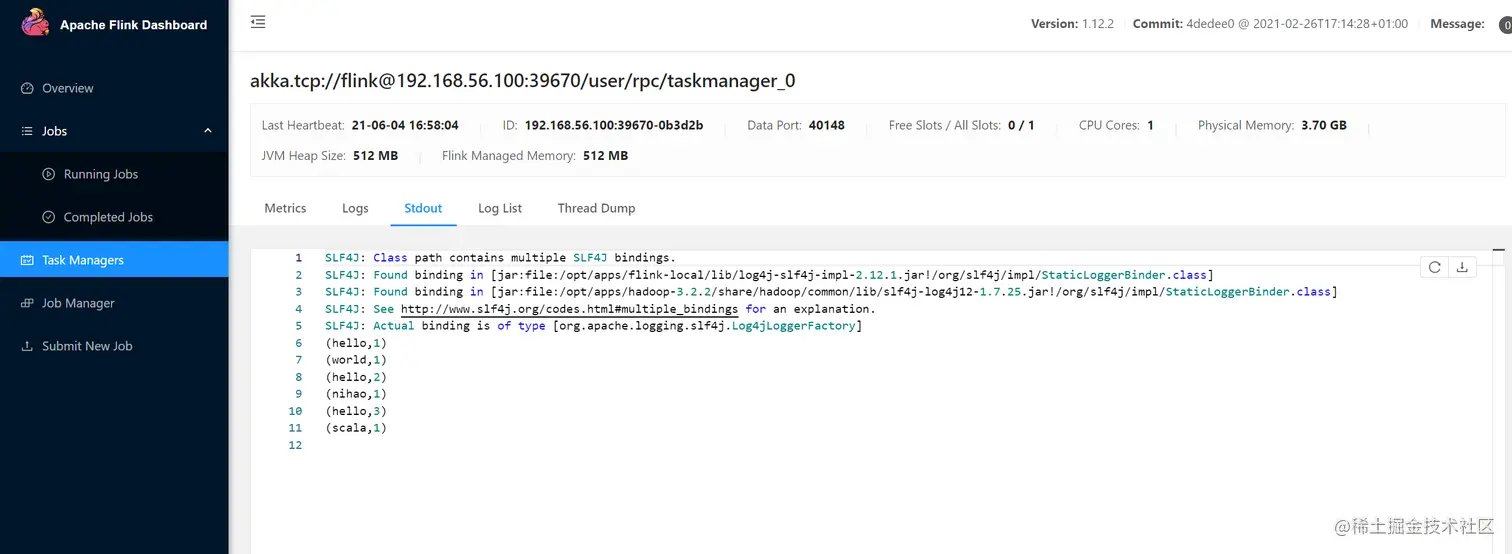Click the (world,1) output line
This screenshot has width=1512, height=554.
pyautogui.click(x=355, y=360)
